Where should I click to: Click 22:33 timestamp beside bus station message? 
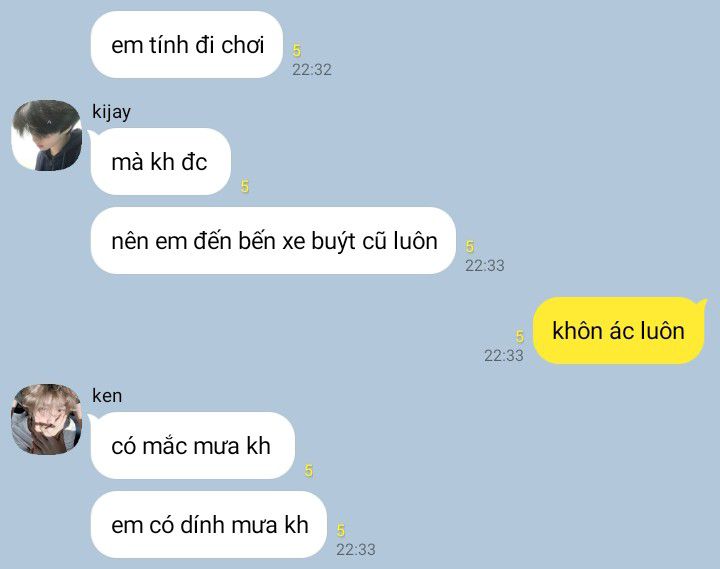(x=484, y=265)
